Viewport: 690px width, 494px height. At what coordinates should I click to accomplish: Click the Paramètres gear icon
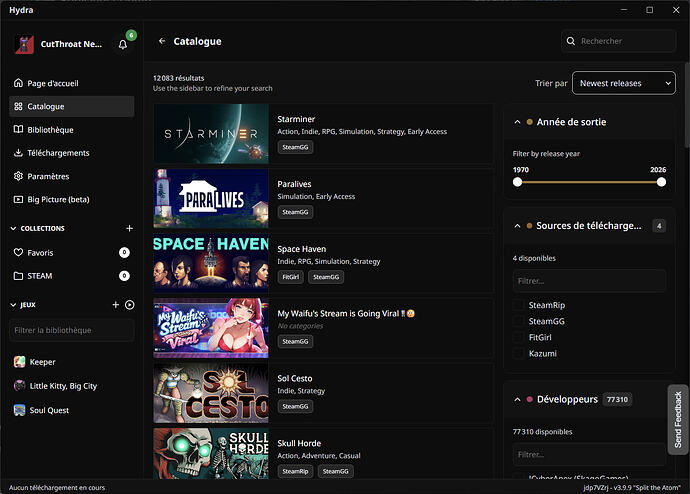(x=18, y=176)
